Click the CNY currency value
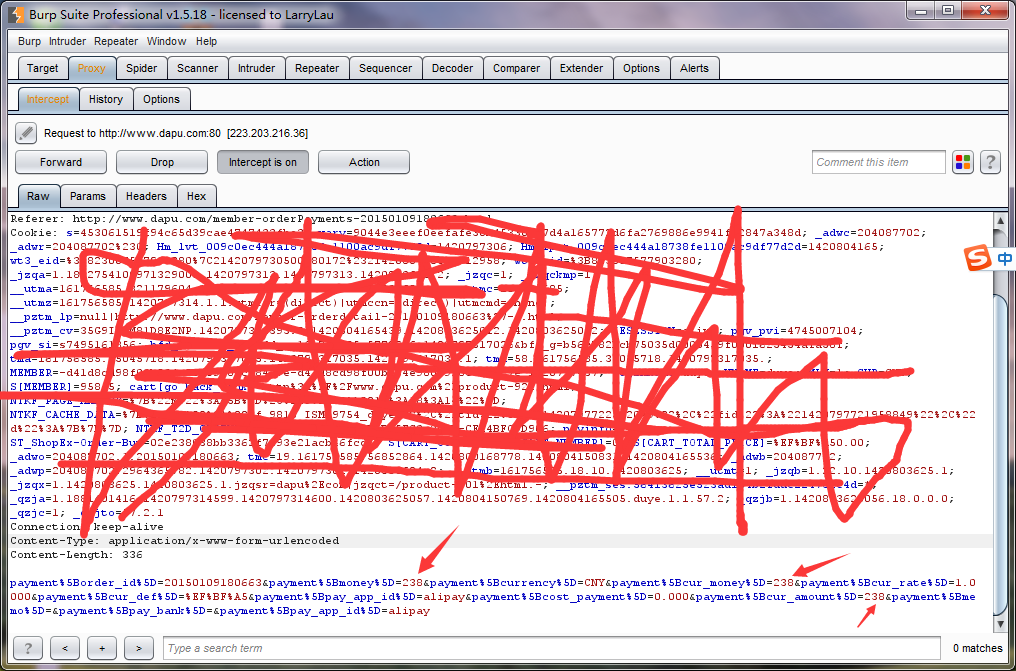Viewport: 1016px width, 671px height. [x=595, y=583]
